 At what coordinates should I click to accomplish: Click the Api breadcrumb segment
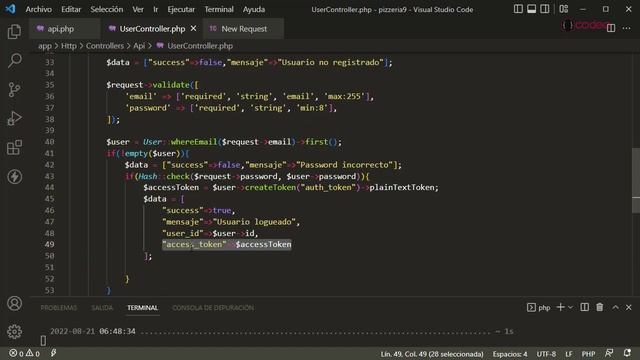click(139, 46)
